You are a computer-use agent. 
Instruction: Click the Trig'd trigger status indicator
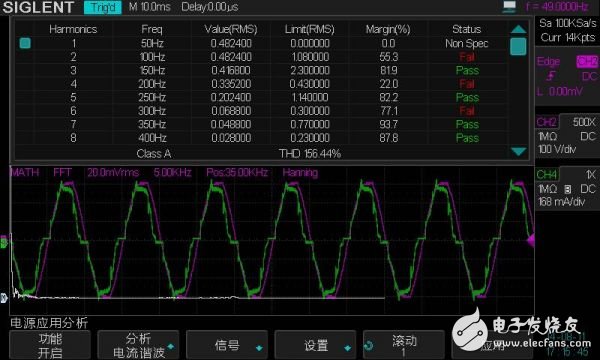click(103, 7)
